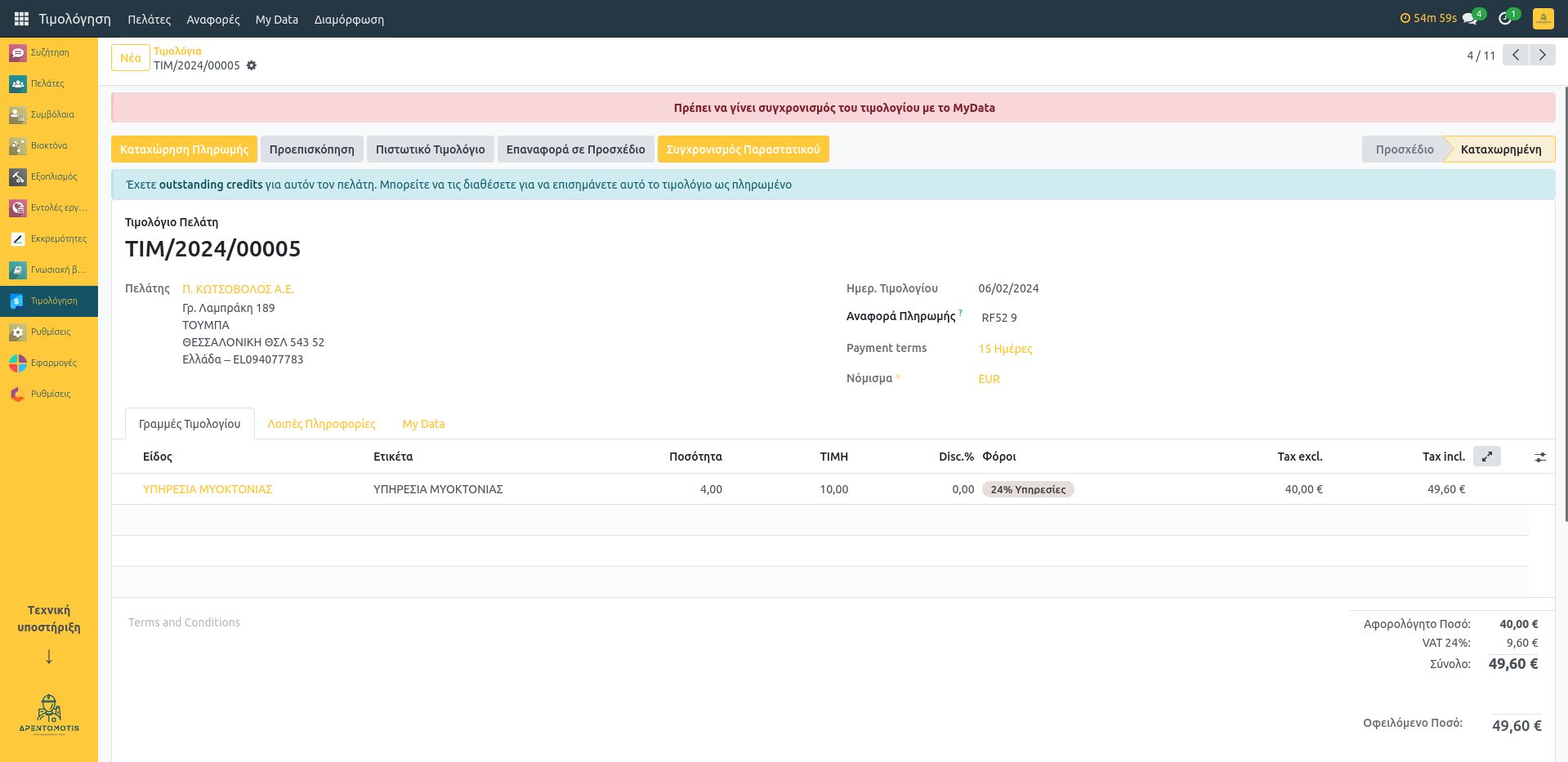Click the Τεχνική υποστήριξη down arrow
This screenshot has width=1568, height=762.
coord(49,657)
